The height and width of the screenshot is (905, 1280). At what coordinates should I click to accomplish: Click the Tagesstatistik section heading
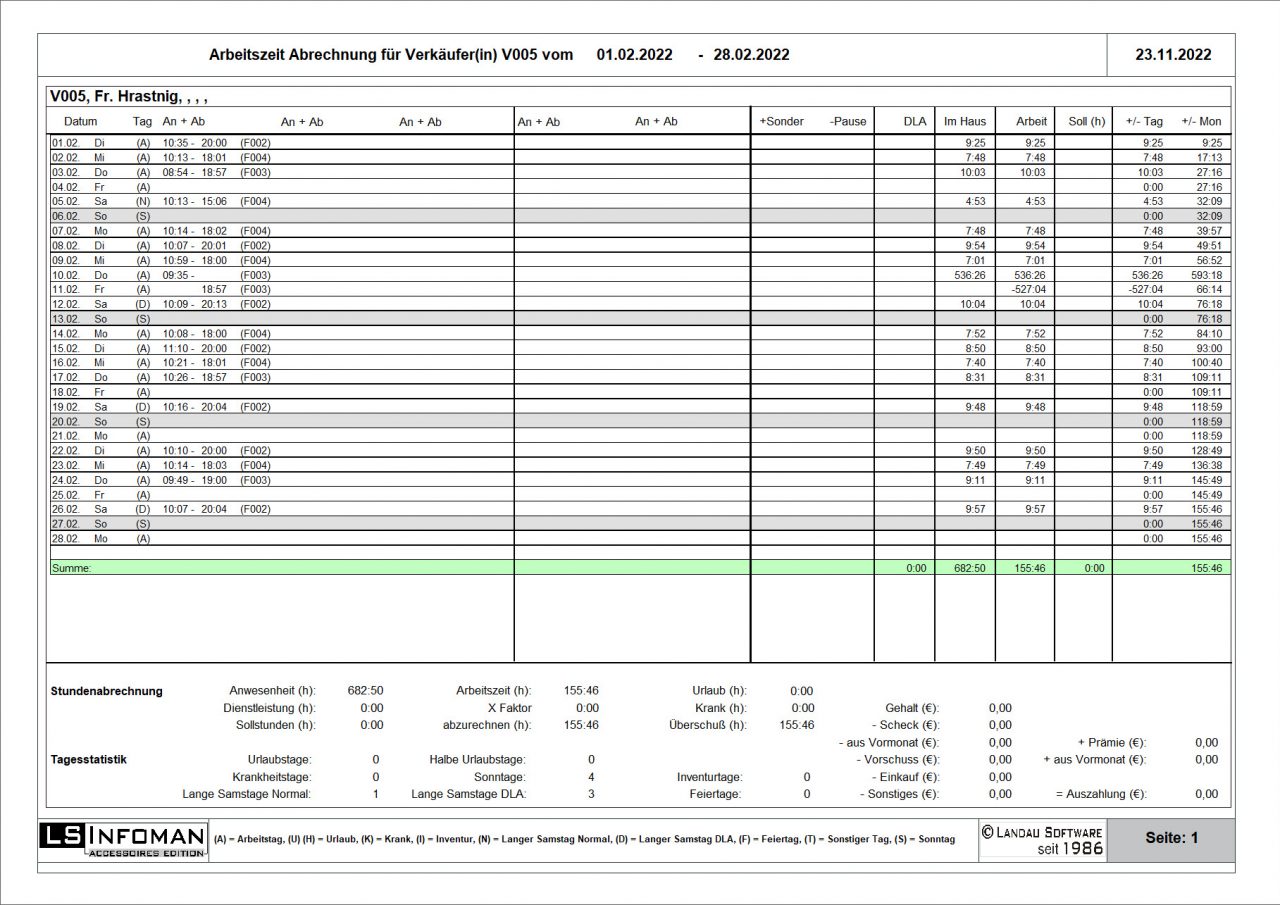[x=89, y=759]
